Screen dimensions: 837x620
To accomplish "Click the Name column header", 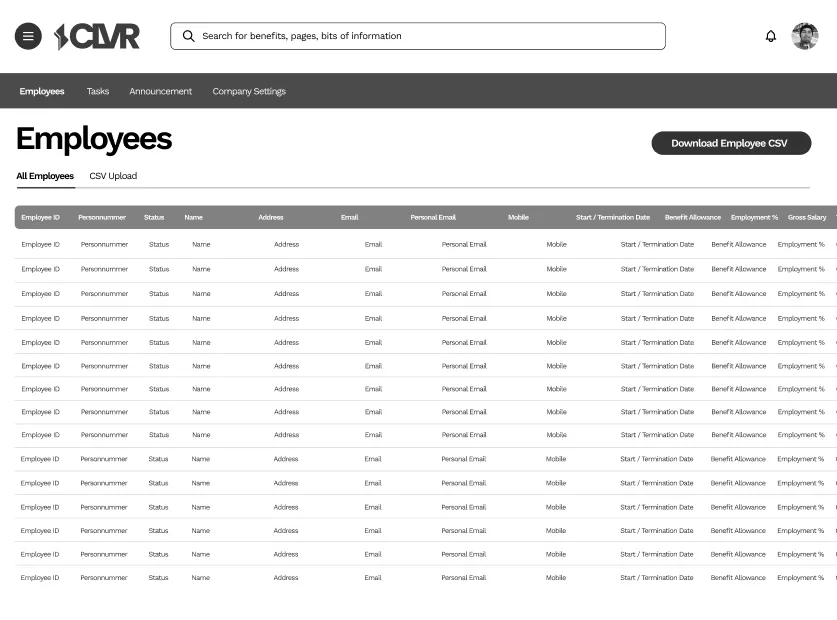I will tap(194, 217).
